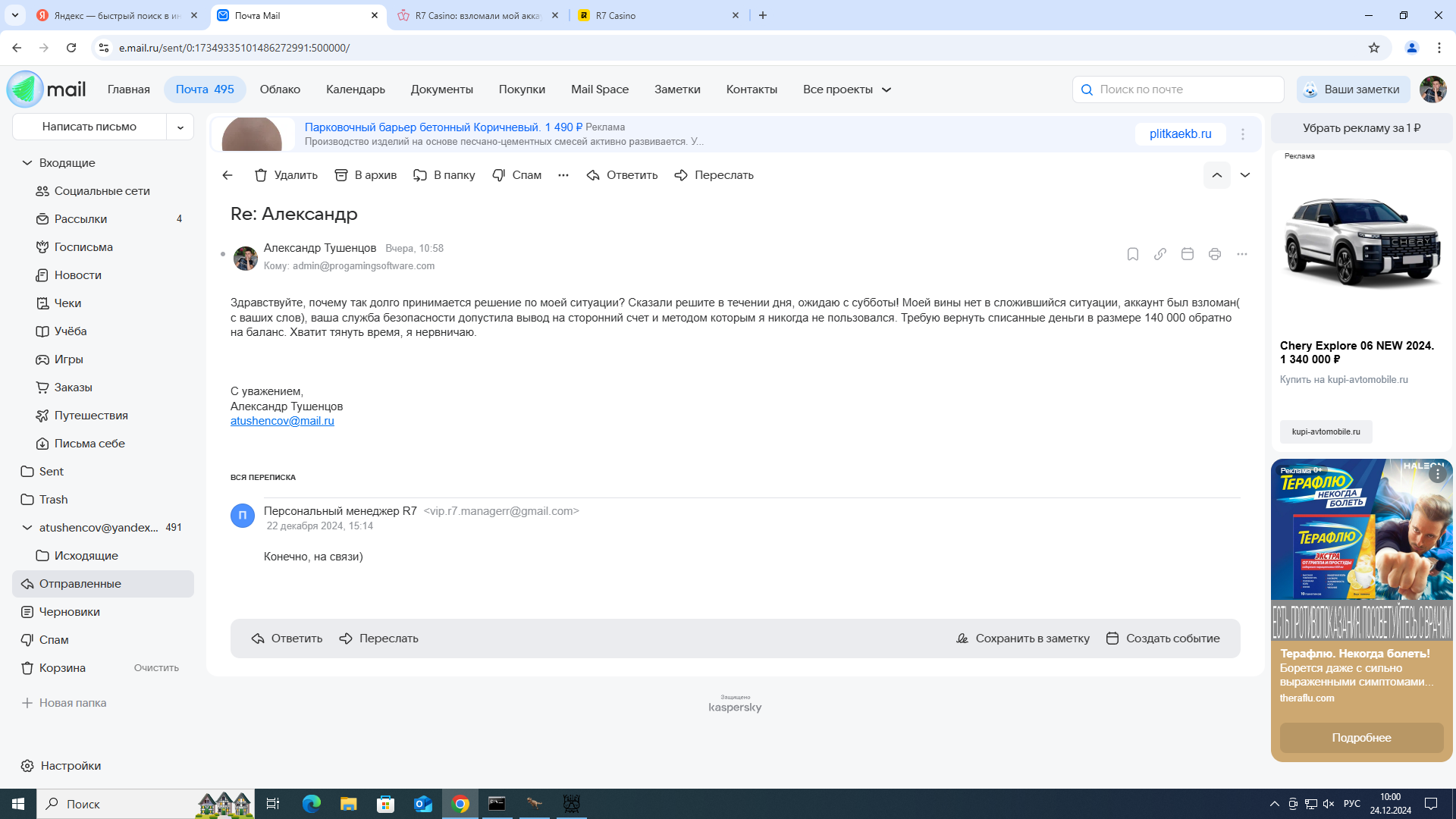Screen dimensions: 1456x819
Task: Click the plitkaekb.ru ad button
Action: (1181, 134)
